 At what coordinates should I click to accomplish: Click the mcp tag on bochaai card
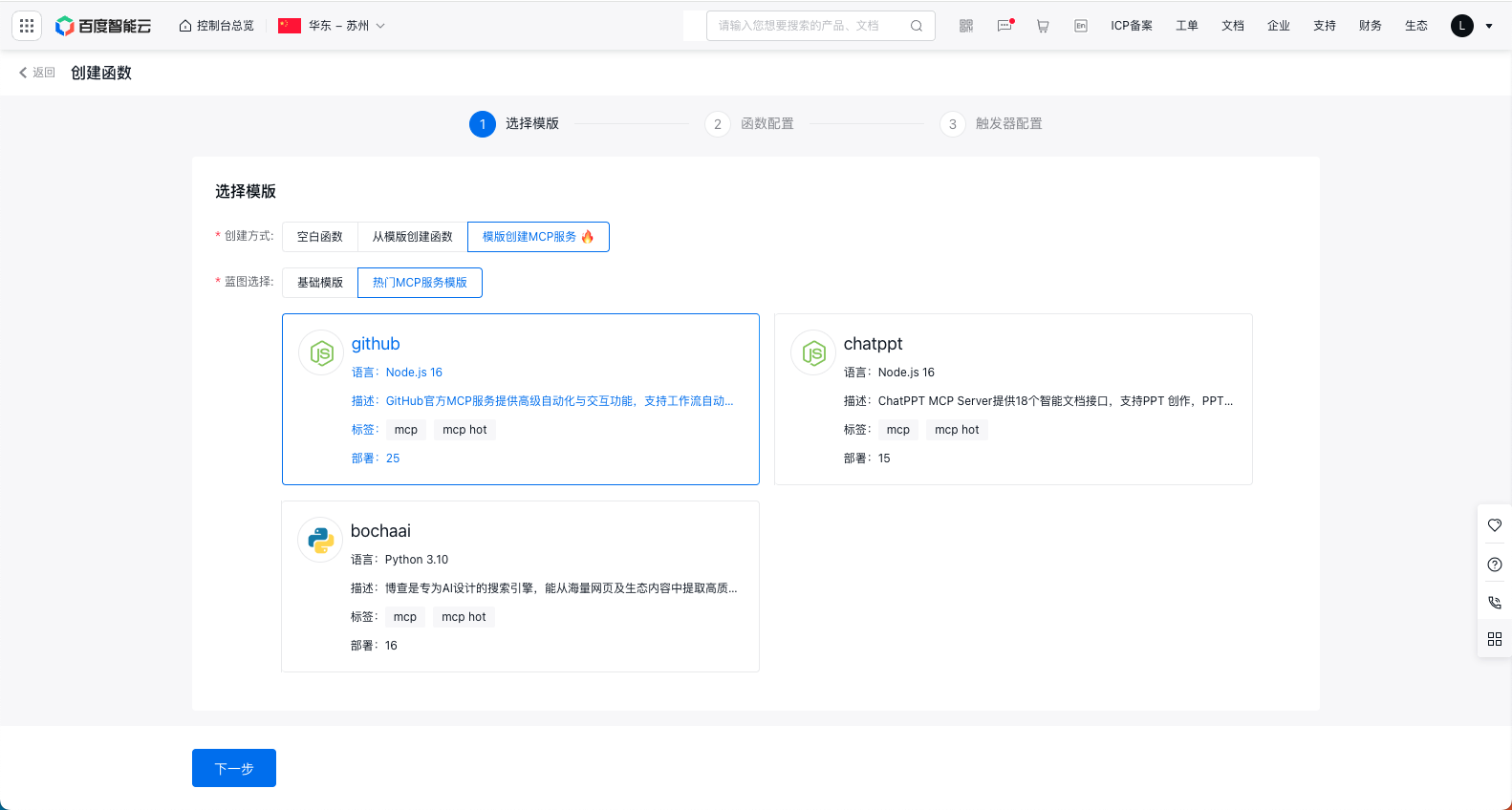click(405, 617)
